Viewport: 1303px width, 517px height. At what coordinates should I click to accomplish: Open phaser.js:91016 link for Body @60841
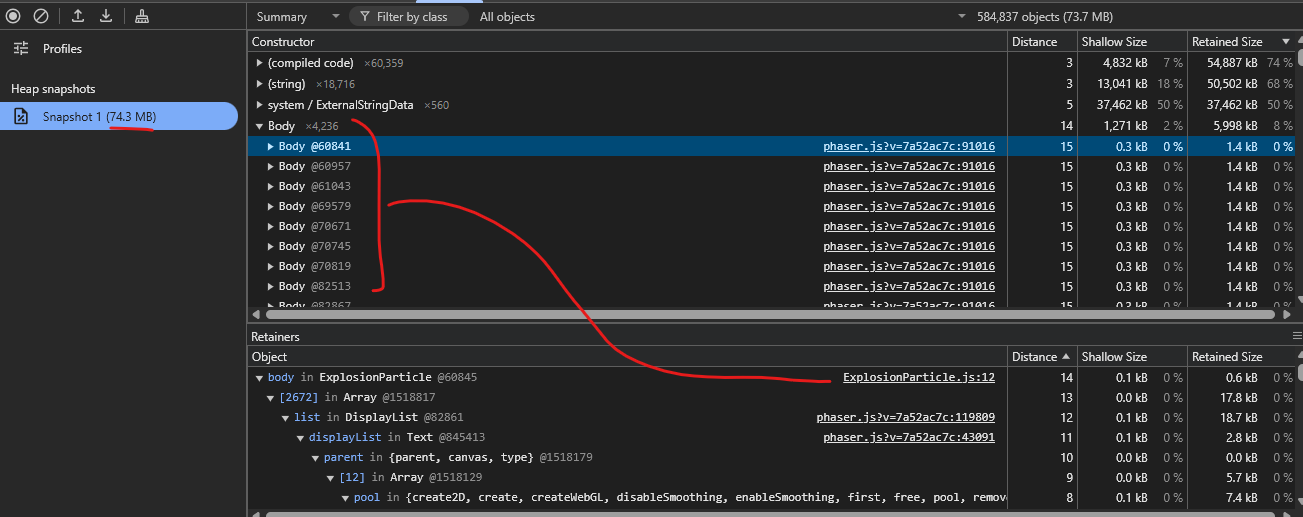pyautogui.click(x=909, y=146)
